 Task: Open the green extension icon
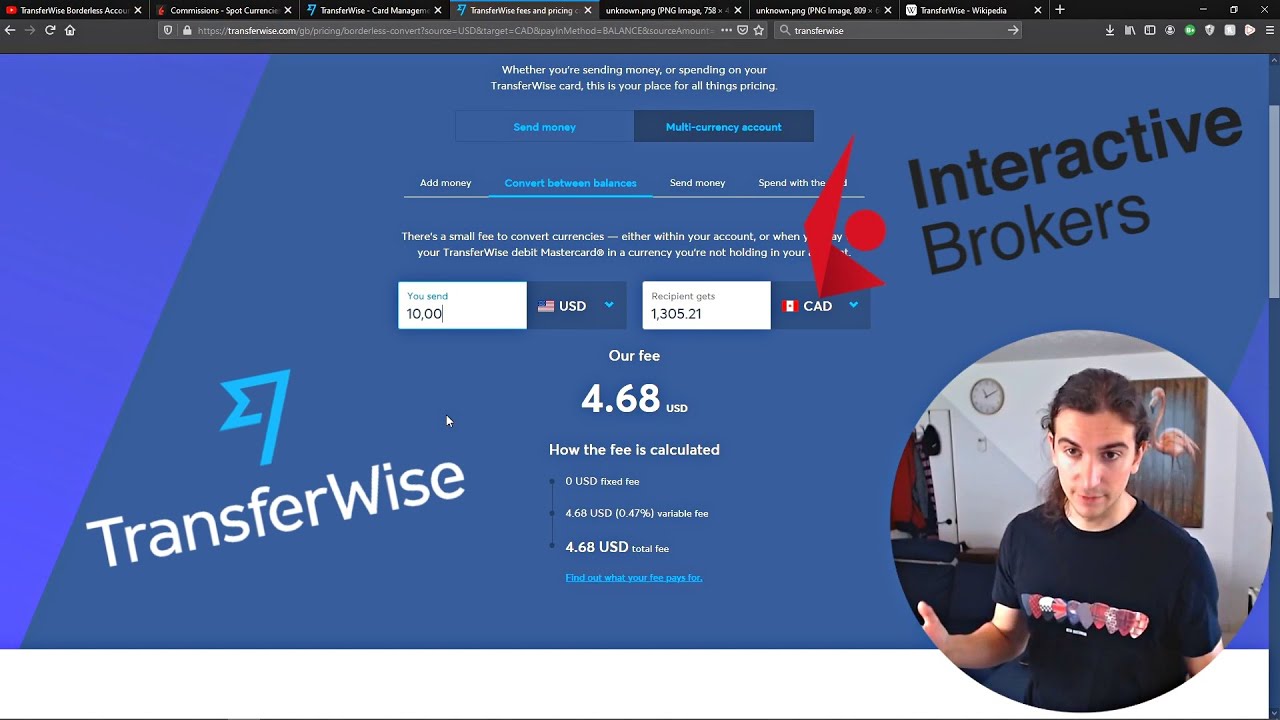1190,30
